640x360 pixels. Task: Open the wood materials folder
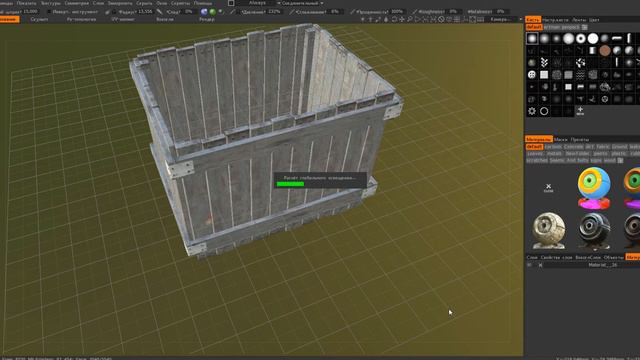[609, 160]
